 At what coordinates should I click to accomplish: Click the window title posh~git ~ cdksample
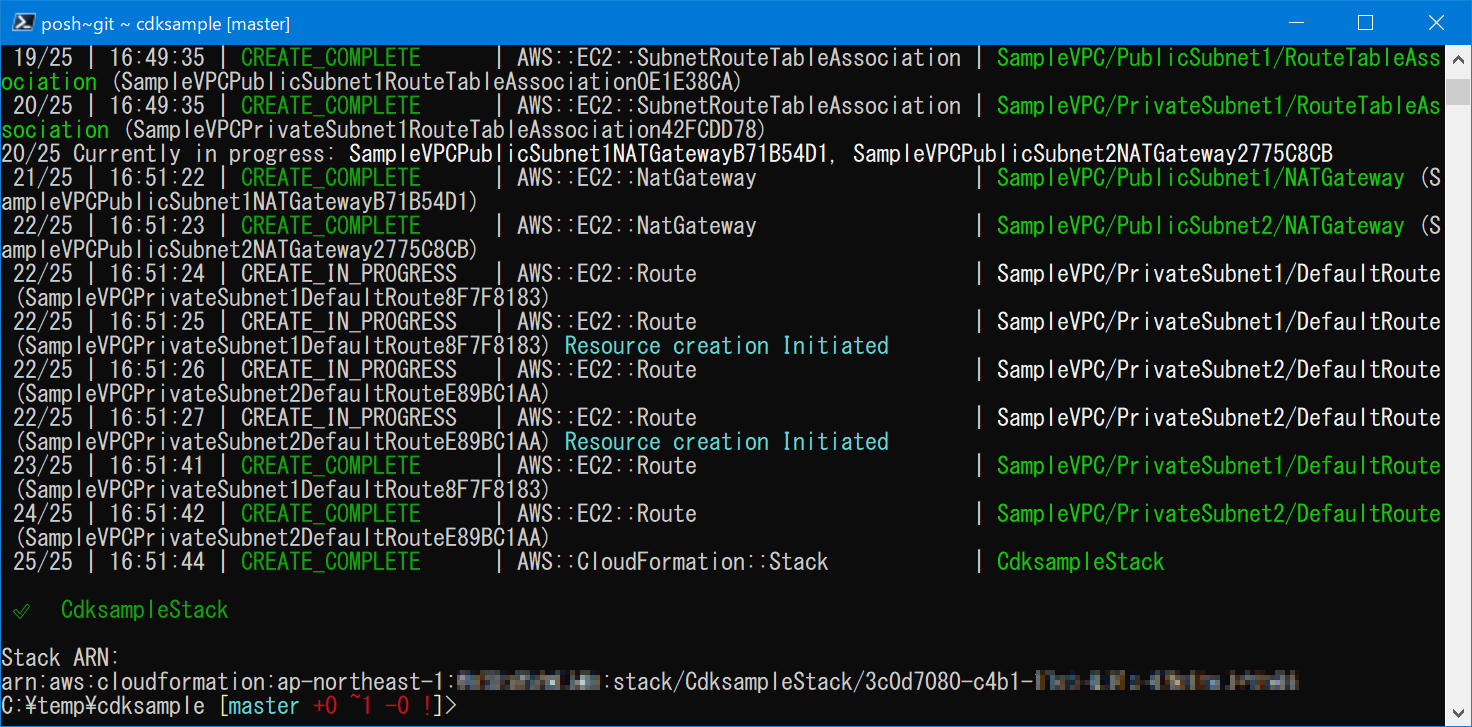pyautogui.click(x=129, y=21)
